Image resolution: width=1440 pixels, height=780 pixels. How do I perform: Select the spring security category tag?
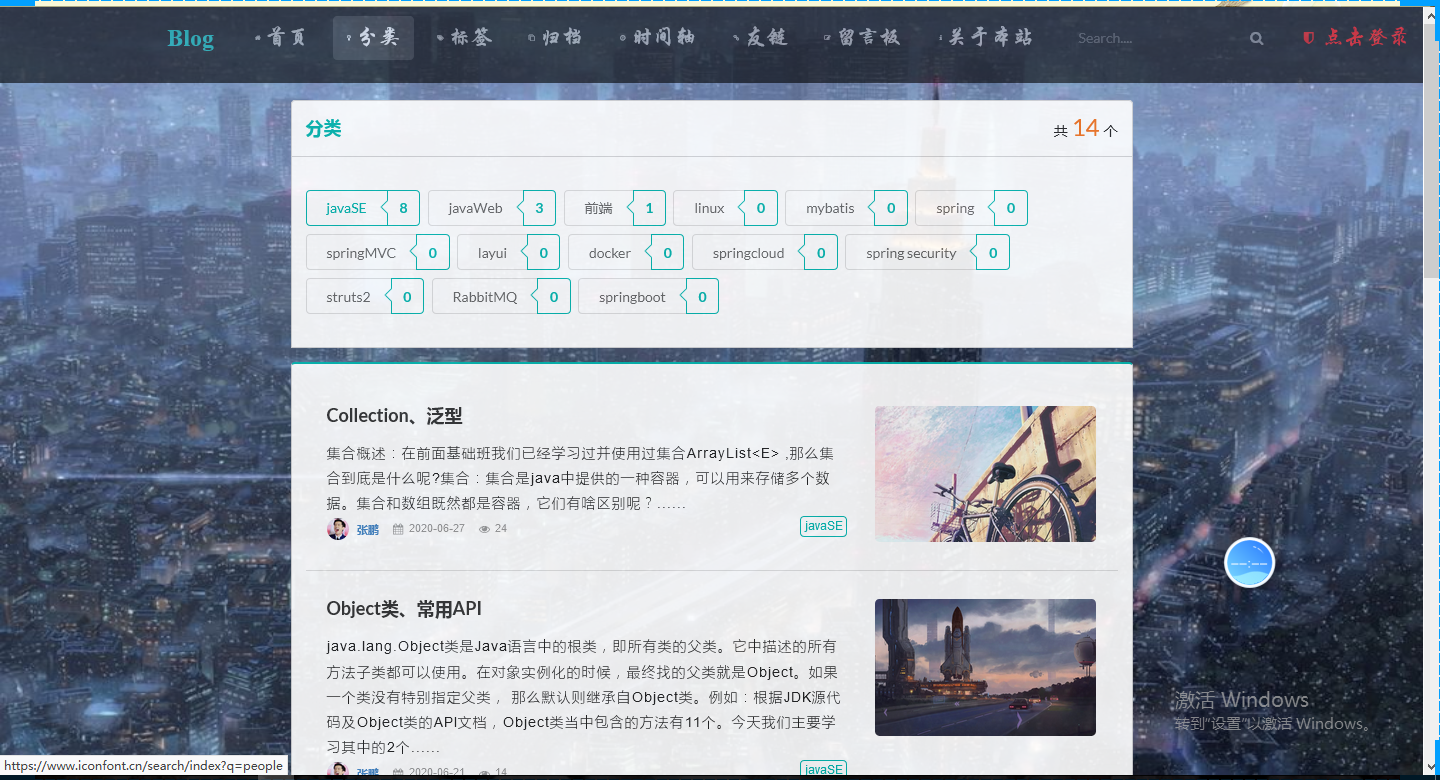click(927, 252)
